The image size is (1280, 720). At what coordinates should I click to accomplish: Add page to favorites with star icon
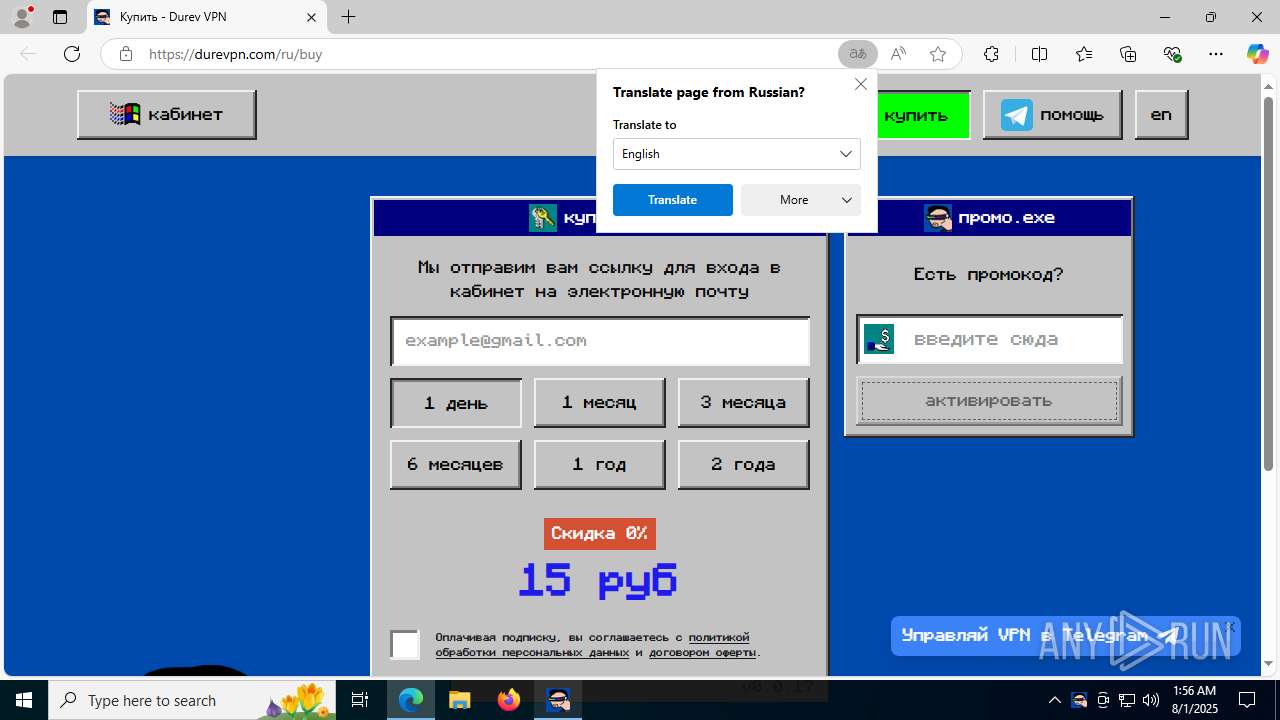(x=938, y=54)
